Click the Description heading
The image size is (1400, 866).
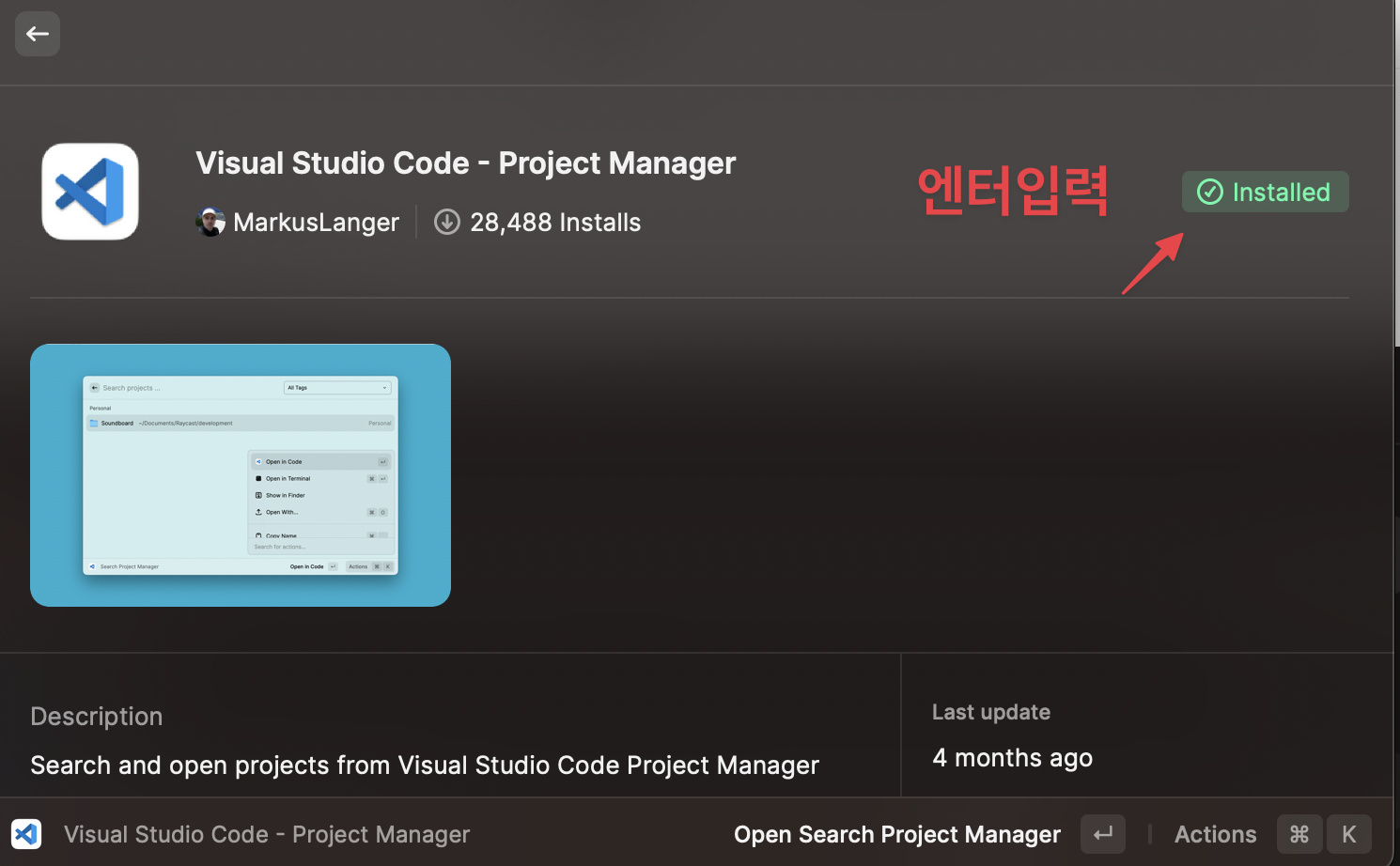pos(97,717)
